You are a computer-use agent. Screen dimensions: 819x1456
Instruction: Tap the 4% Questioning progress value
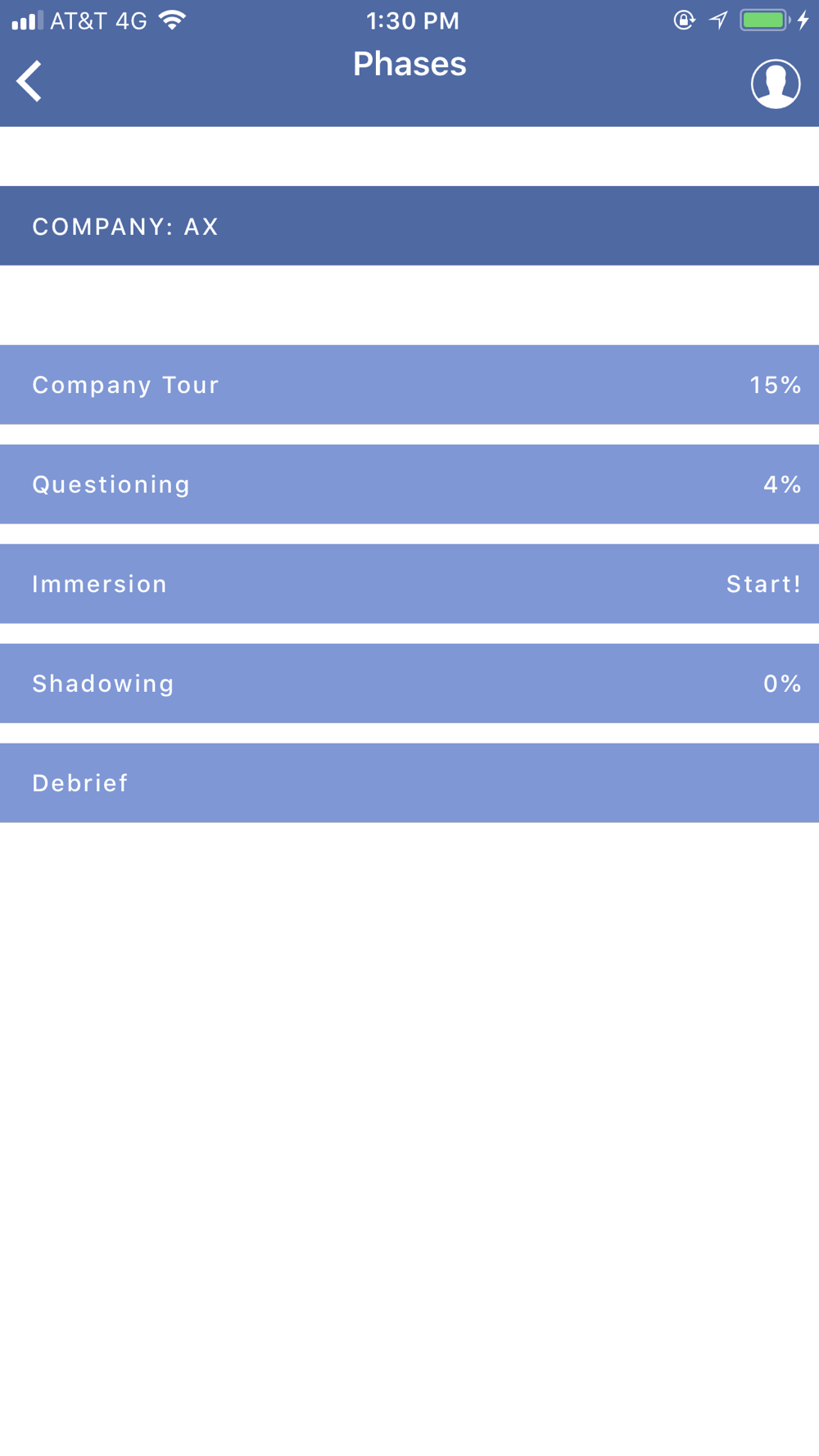(x=781, y=485)
